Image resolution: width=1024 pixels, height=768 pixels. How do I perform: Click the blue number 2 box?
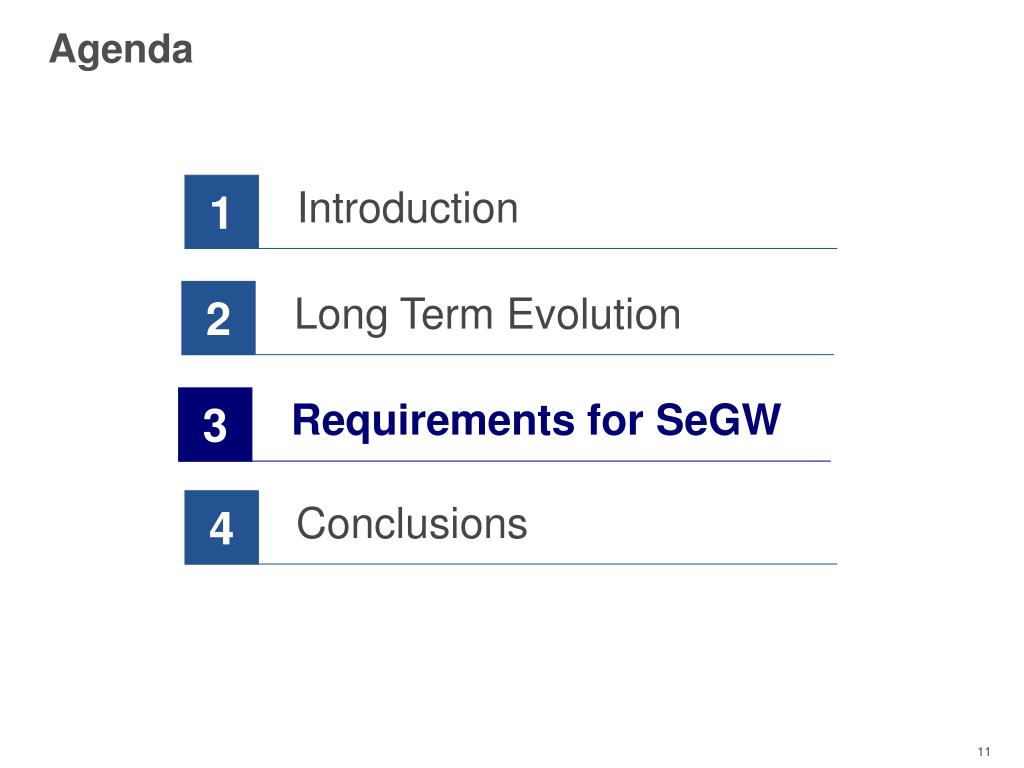(x=218, y=318)
